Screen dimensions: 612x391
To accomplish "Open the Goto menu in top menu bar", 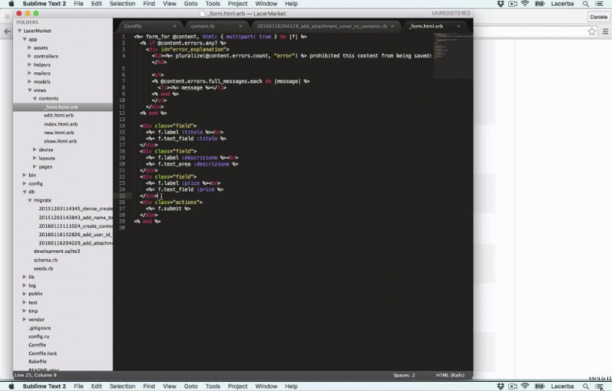I will point(190,4).
